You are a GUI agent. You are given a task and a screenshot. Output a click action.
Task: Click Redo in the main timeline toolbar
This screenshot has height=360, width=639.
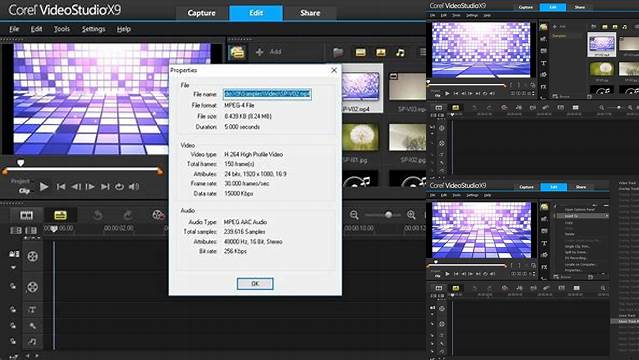(128, 215)
